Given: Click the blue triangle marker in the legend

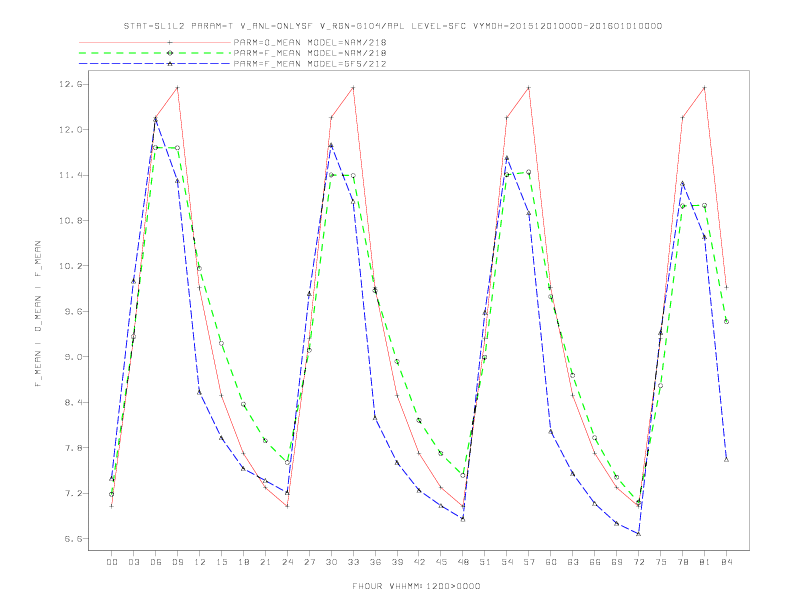Looking at the screenshot, I should (x=170, y=64).
